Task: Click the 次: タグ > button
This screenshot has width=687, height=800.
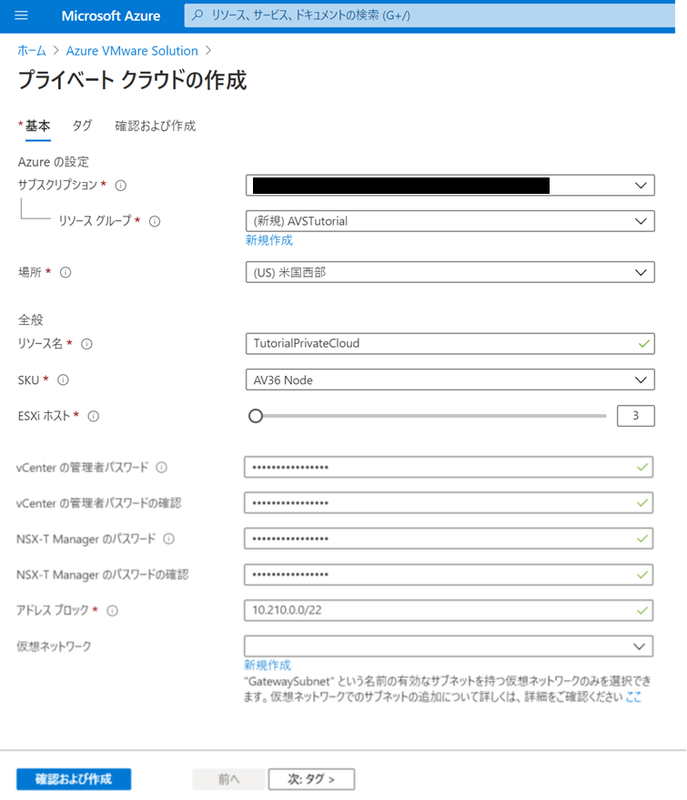Action: point(311,779)
